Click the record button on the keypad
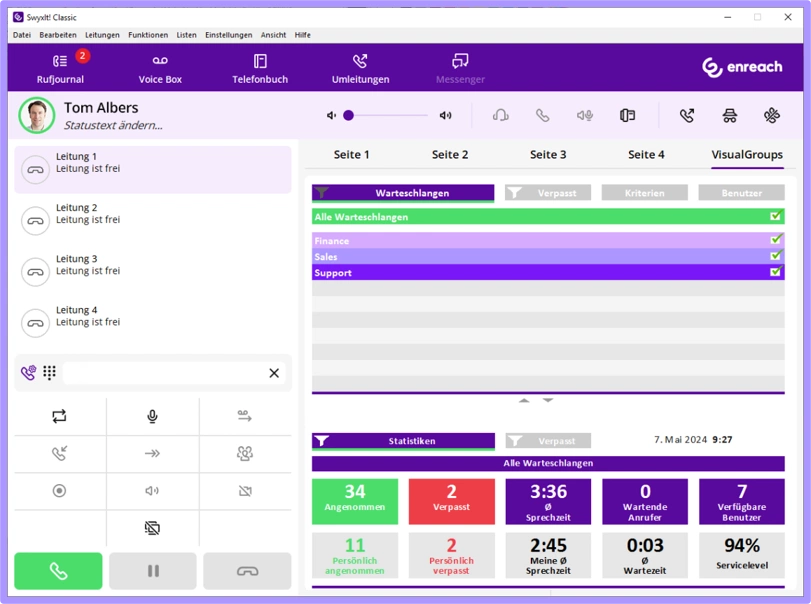811x604 pixels. (59, 491)
